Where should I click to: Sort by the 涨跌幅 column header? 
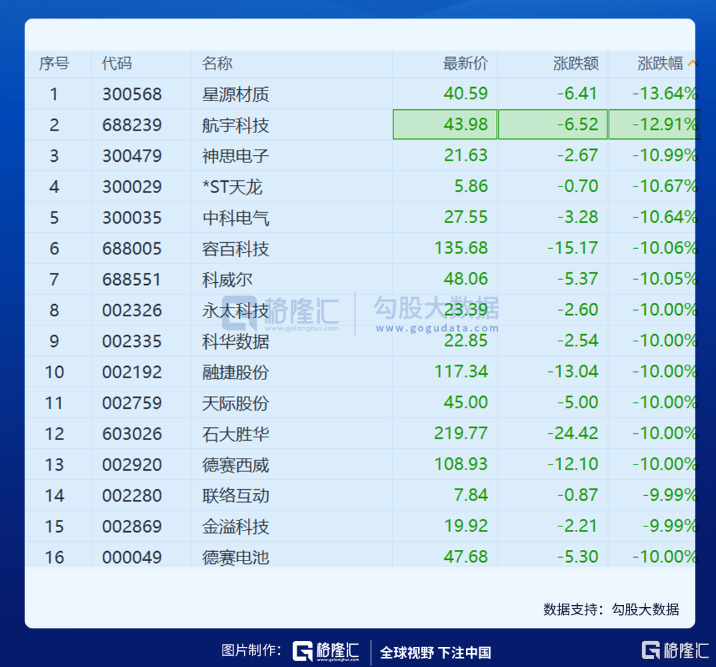pyautogui.click(x=660, y=64)
